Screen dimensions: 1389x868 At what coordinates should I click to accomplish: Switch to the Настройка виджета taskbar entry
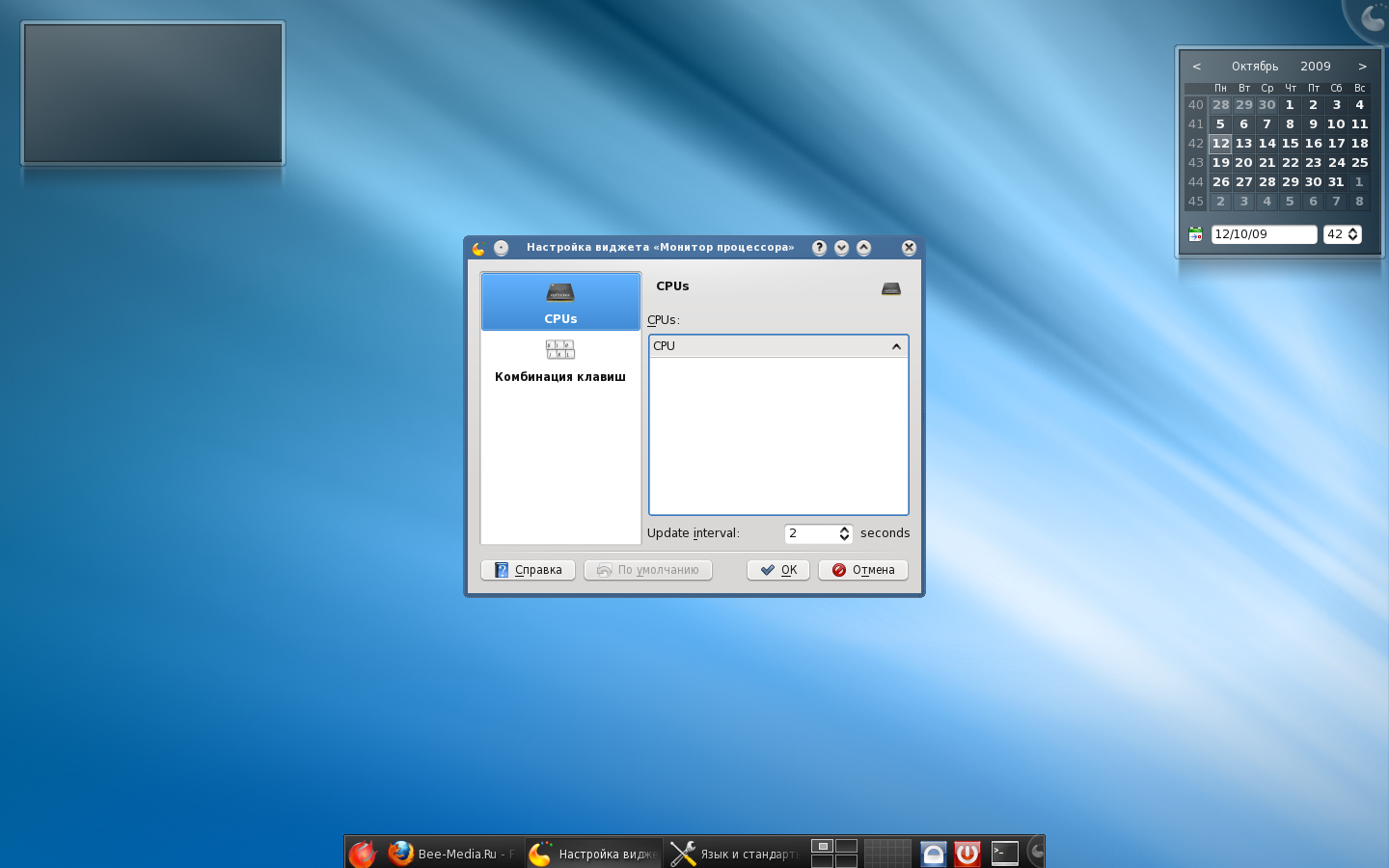594,854
